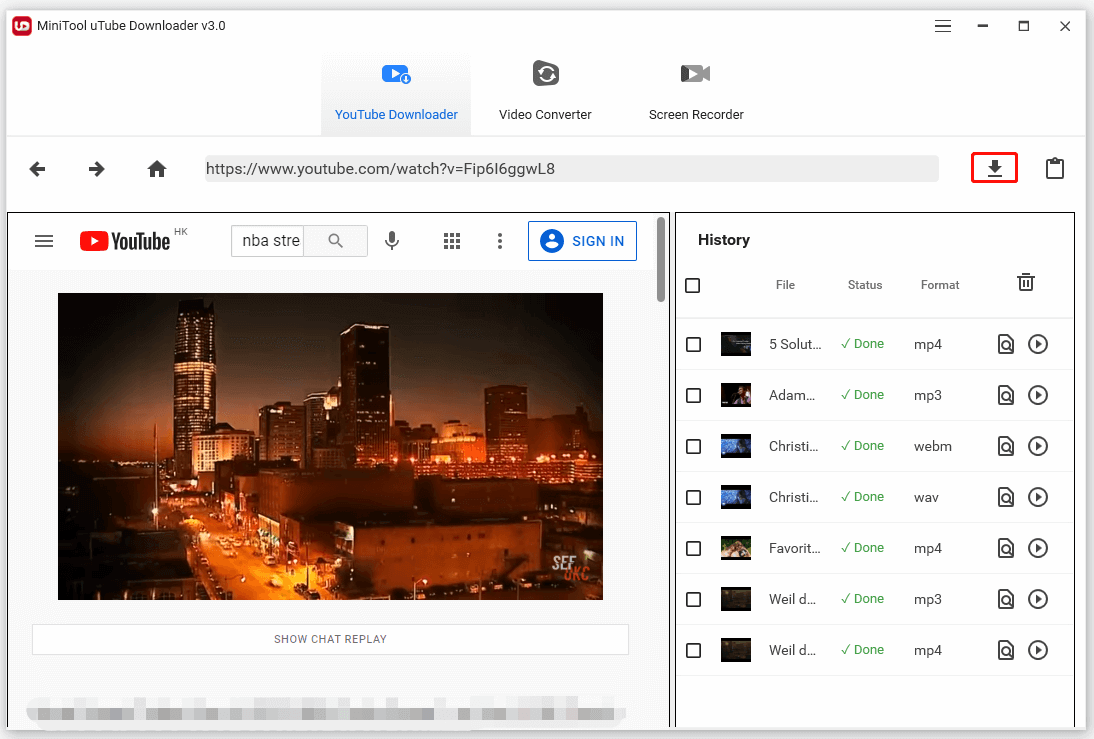Click the forward navigation arrow
Image resolution: width=1094 pixels, height=739 pixels.
pos(96,169)
